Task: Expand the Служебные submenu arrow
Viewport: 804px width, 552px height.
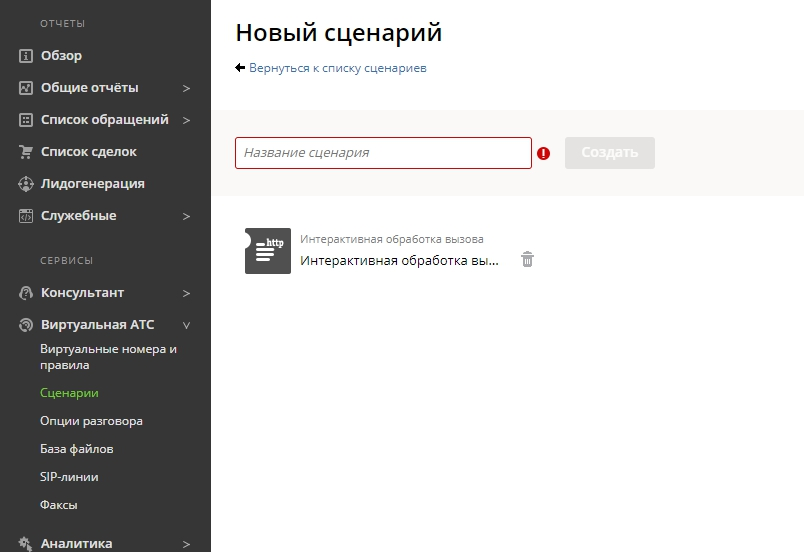Action: point(187,216)
